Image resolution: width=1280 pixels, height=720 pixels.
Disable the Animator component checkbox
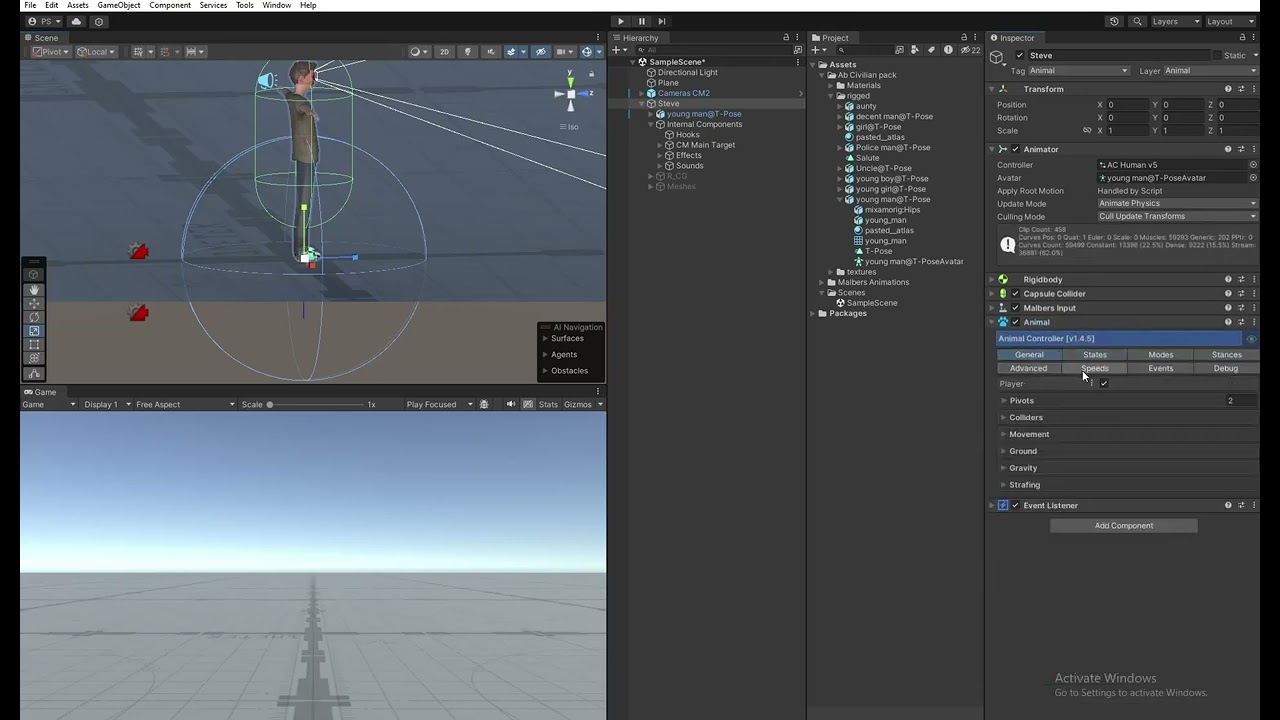[x=1015, y=149]
